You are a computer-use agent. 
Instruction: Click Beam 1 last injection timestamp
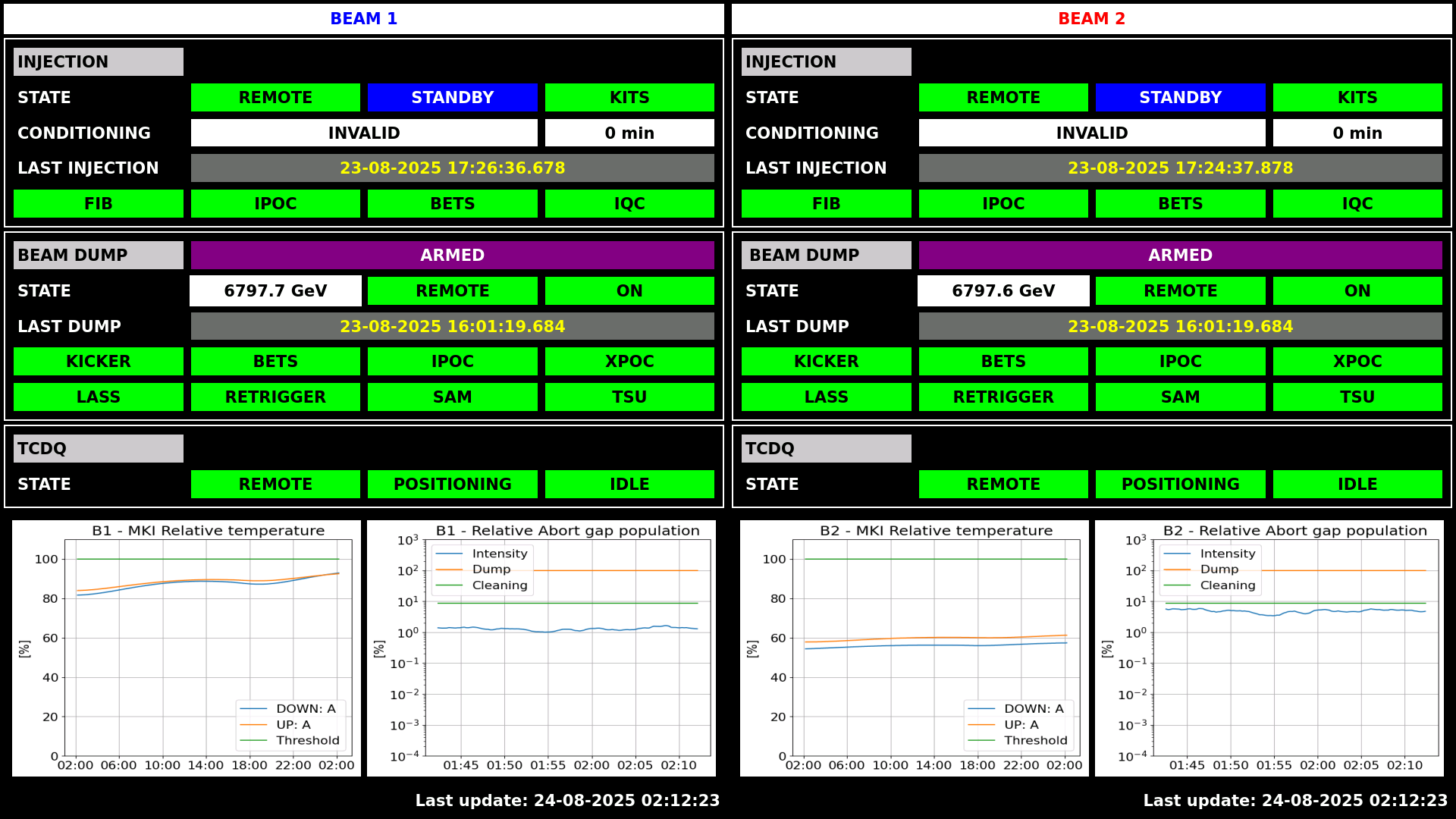pyautogui.click(x=452, y=168)
